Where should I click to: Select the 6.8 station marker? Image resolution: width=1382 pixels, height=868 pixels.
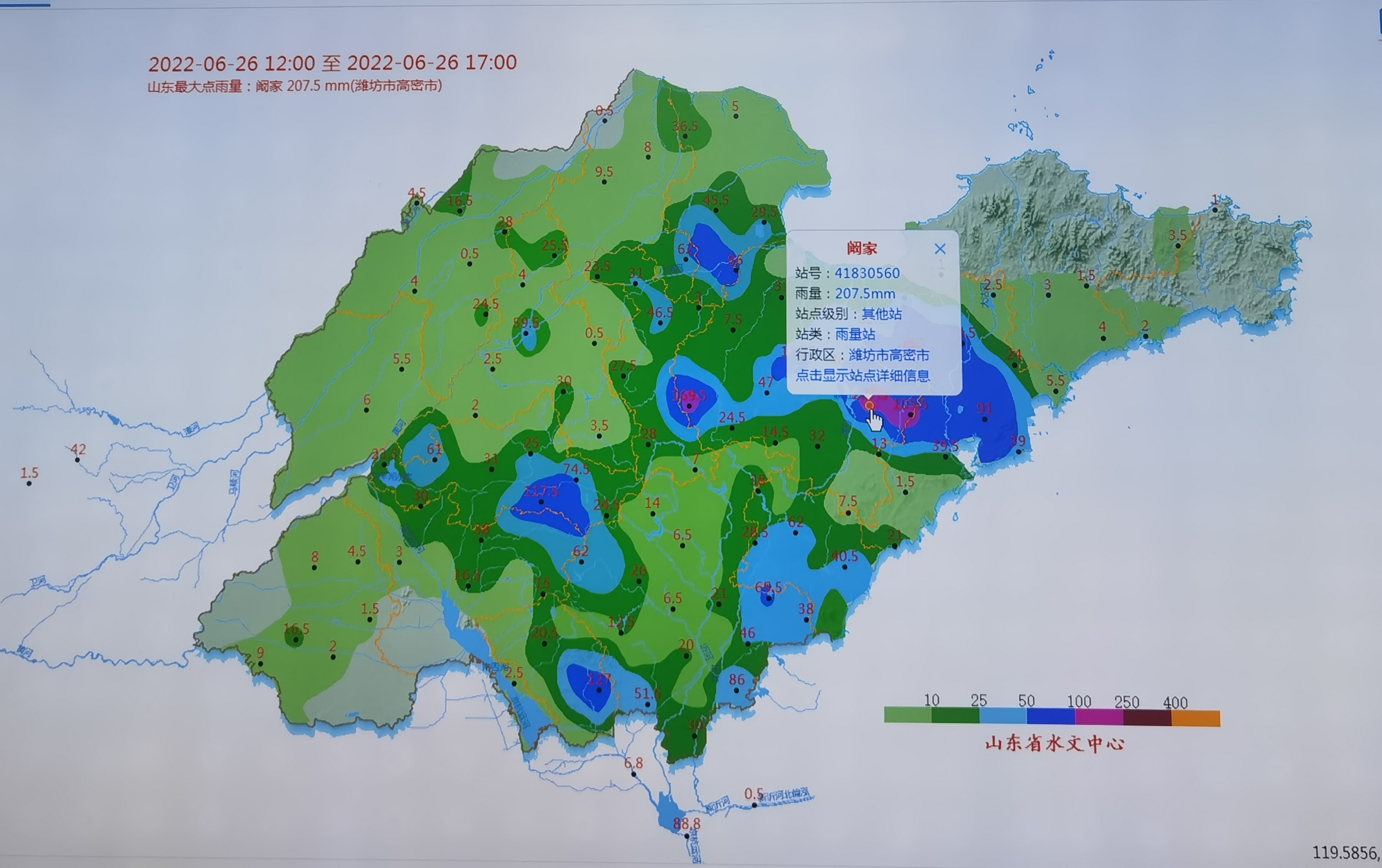pyautogui.click(x=634, y=774)
